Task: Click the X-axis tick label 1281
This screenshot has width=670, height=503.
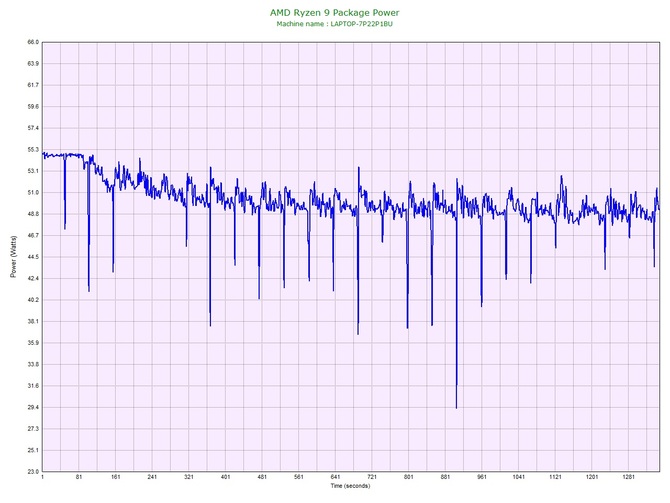Action: coord(629,477)
